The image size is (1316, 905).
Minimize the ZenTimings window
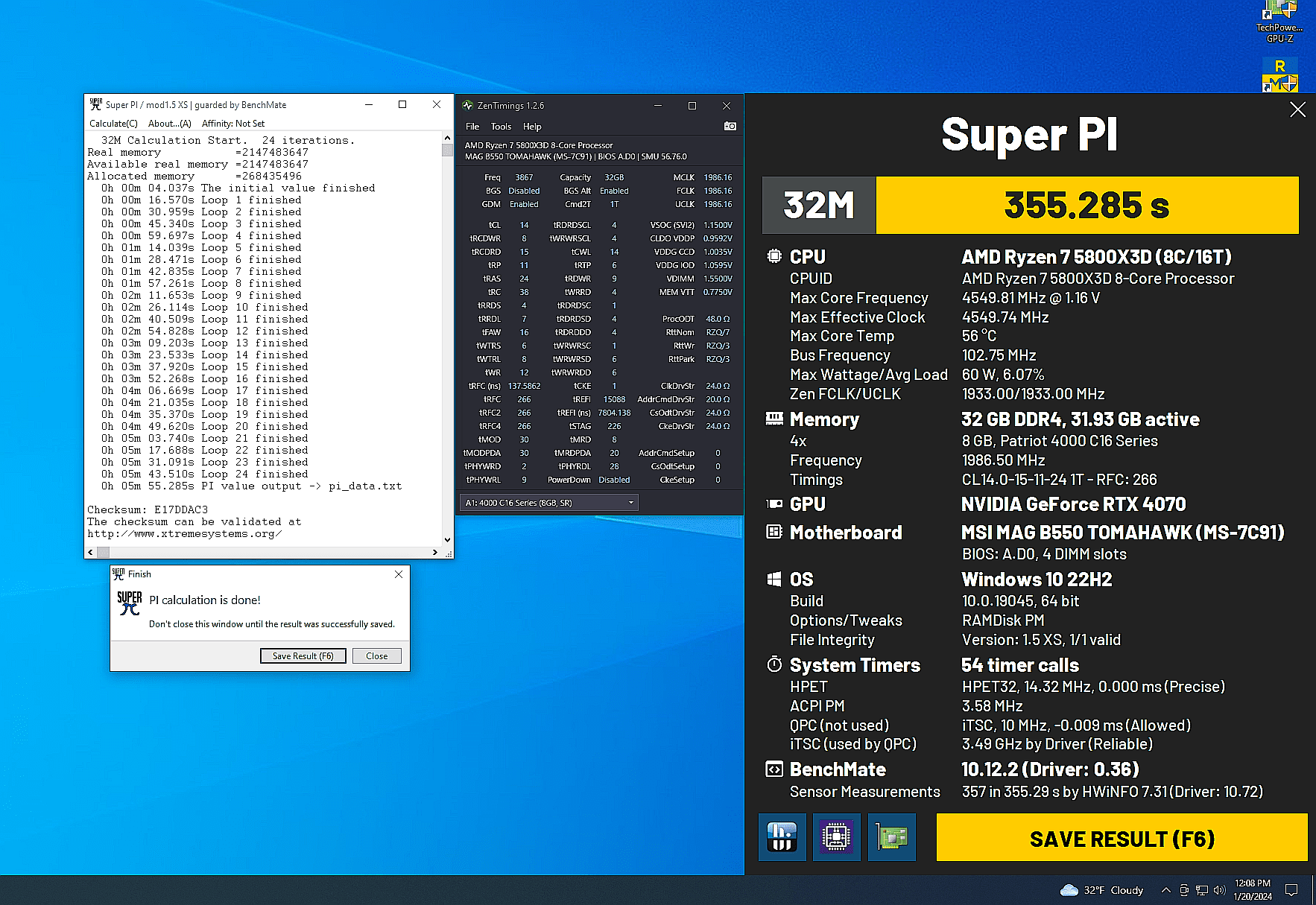tap(658, 105)
